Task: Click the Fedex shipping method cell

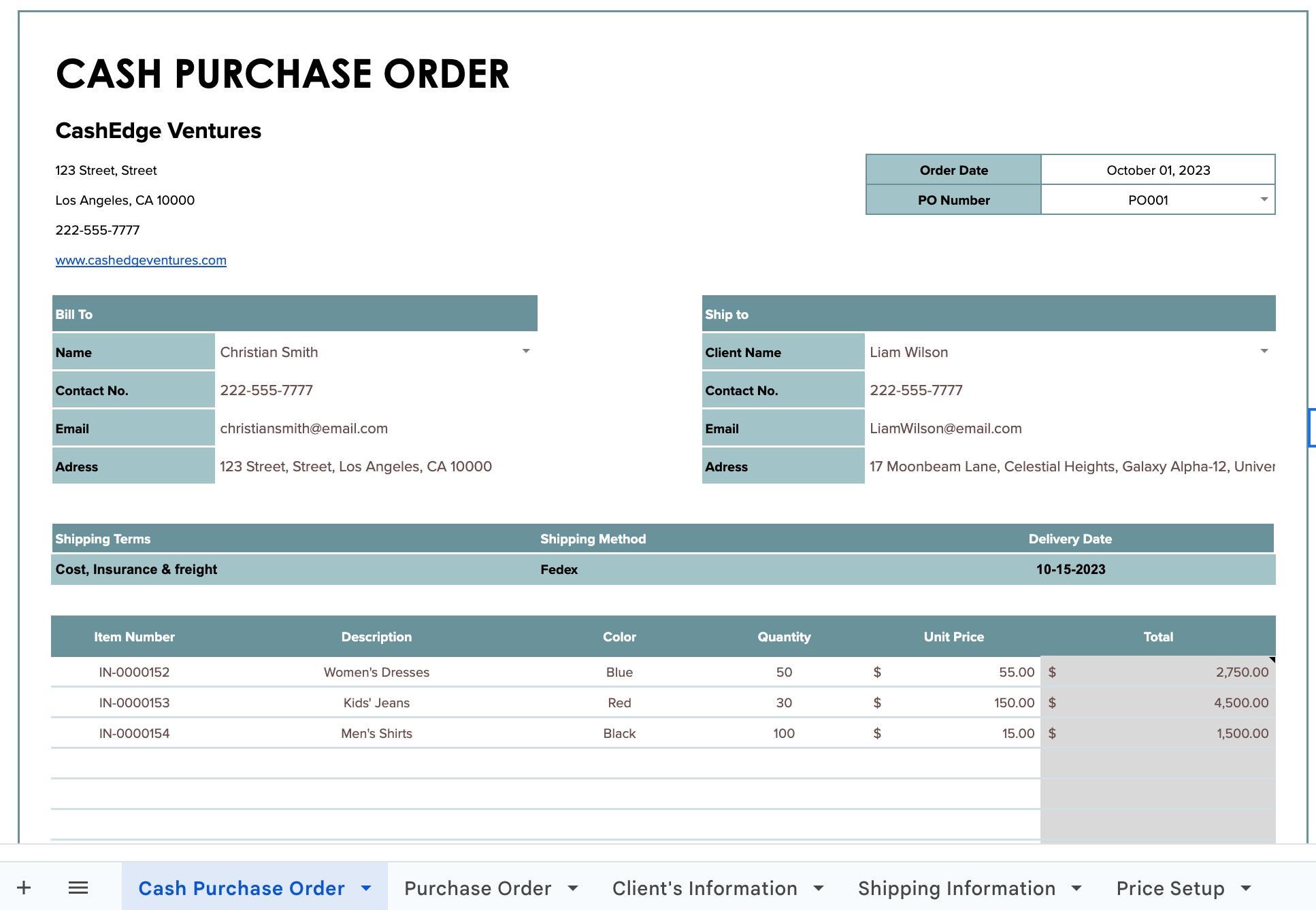Action: click(559, 569)
